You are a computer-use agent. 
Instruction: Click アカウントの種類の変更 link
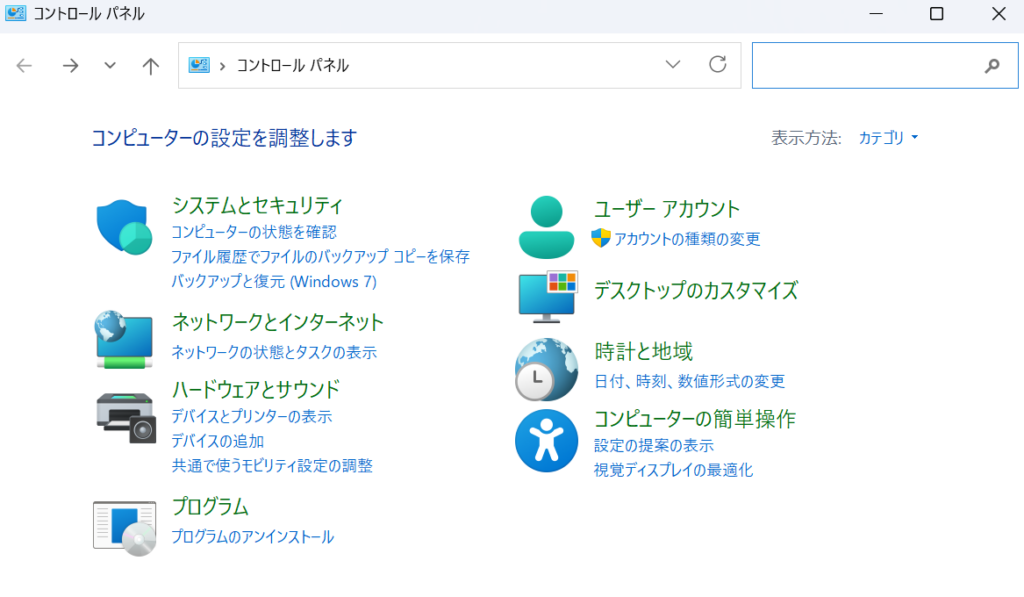point(687,239)
